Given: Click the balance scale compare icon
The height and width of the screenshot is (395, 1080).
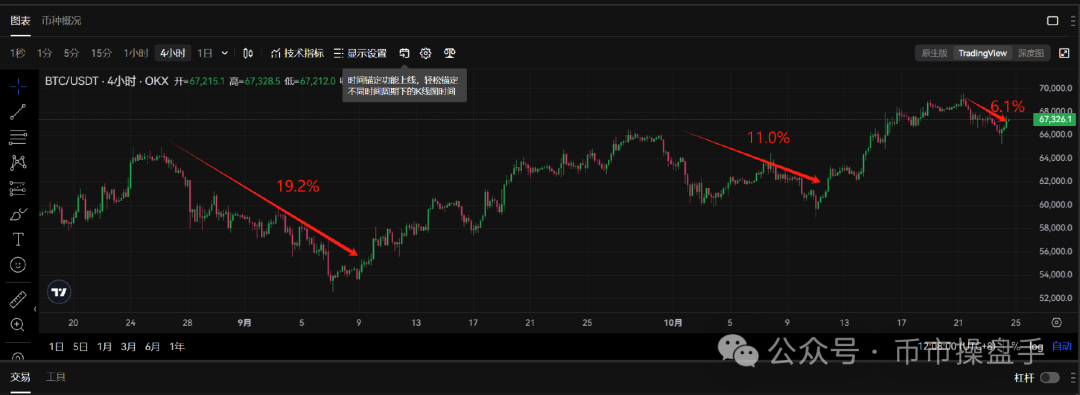Looking at the screenshot, I should [x=450, y=53].
